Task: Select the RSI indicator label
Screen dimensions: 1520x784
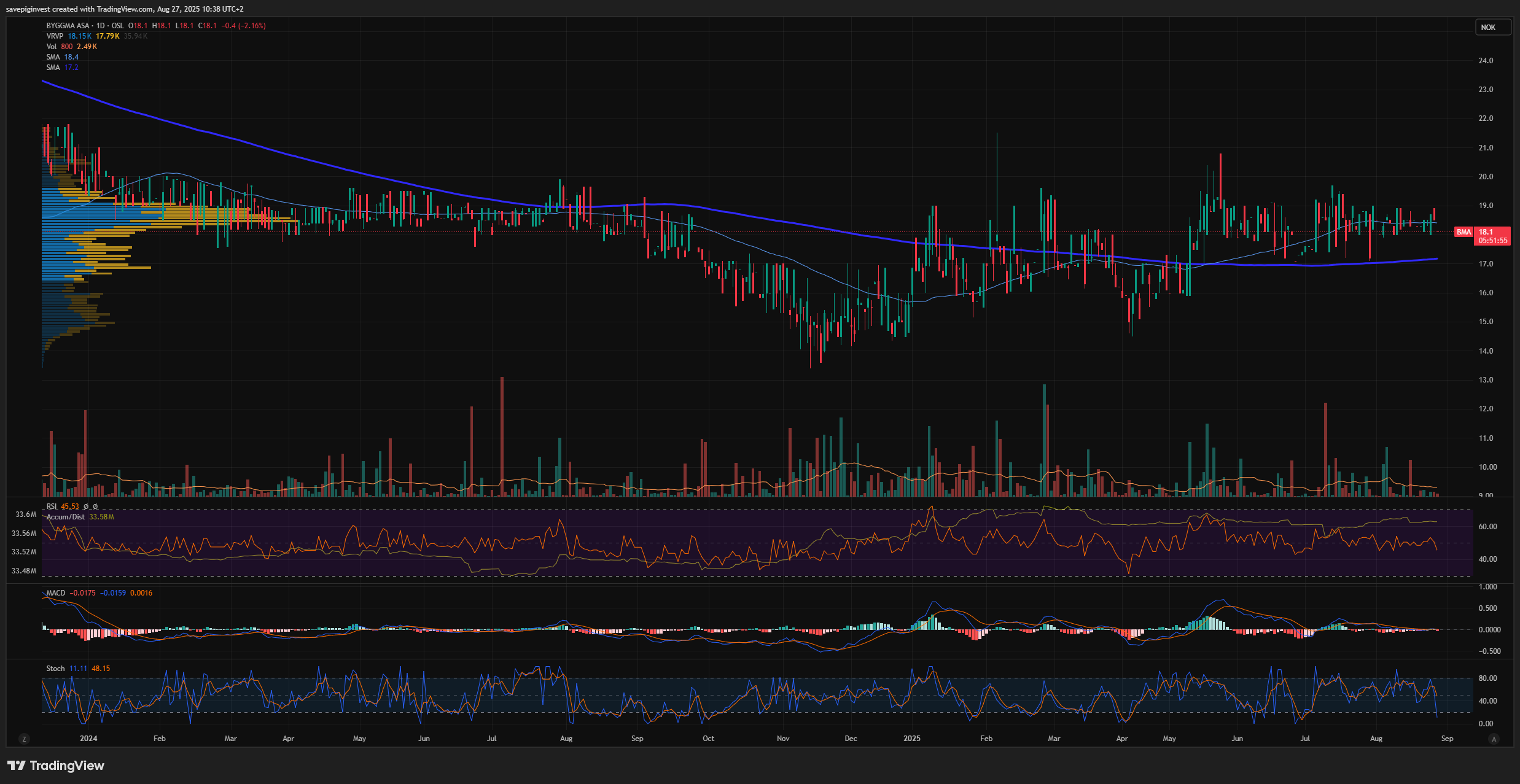Action: tap(52, 506)
